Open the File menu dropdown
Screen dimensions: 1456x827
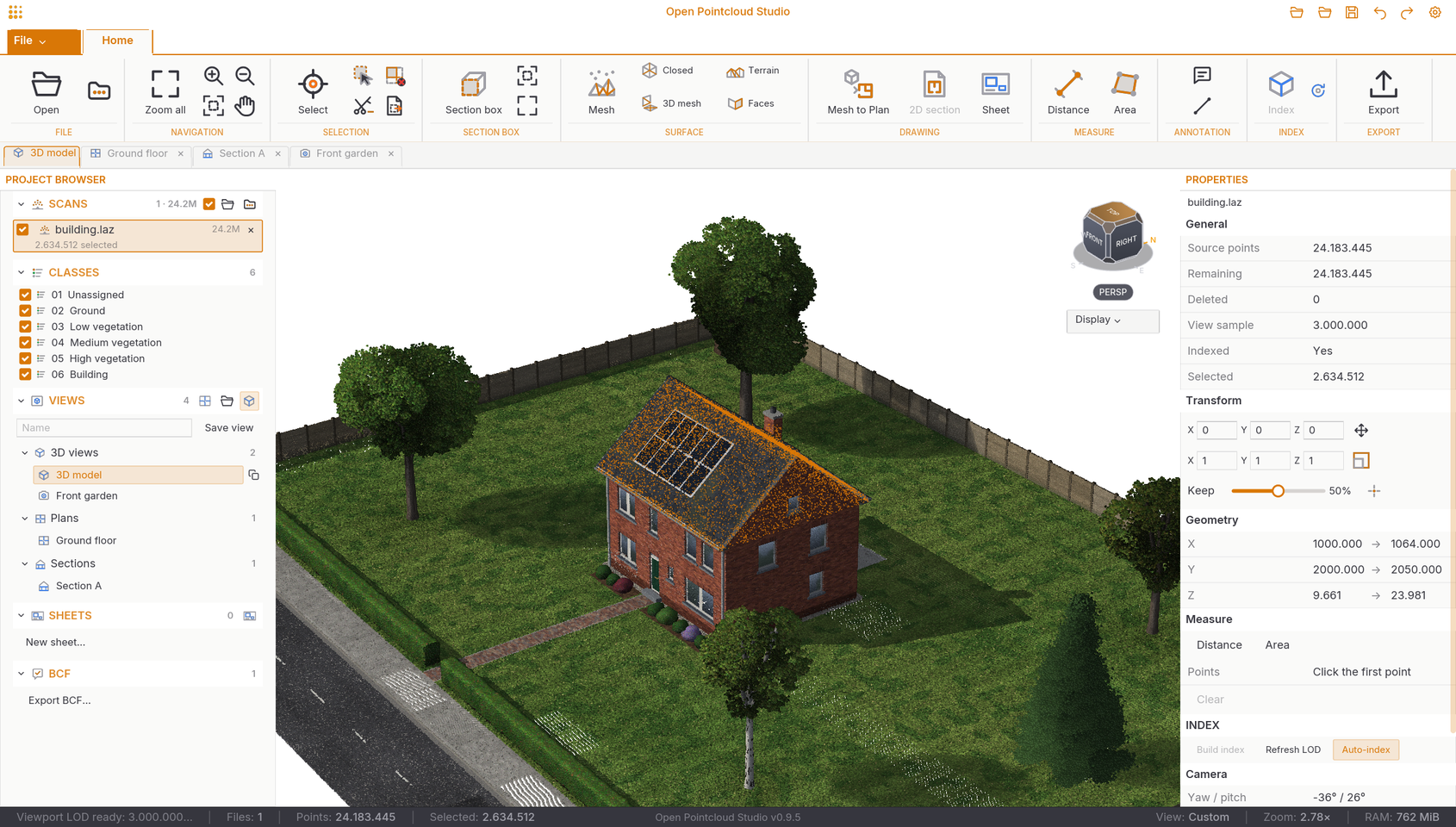click(44, 41)
